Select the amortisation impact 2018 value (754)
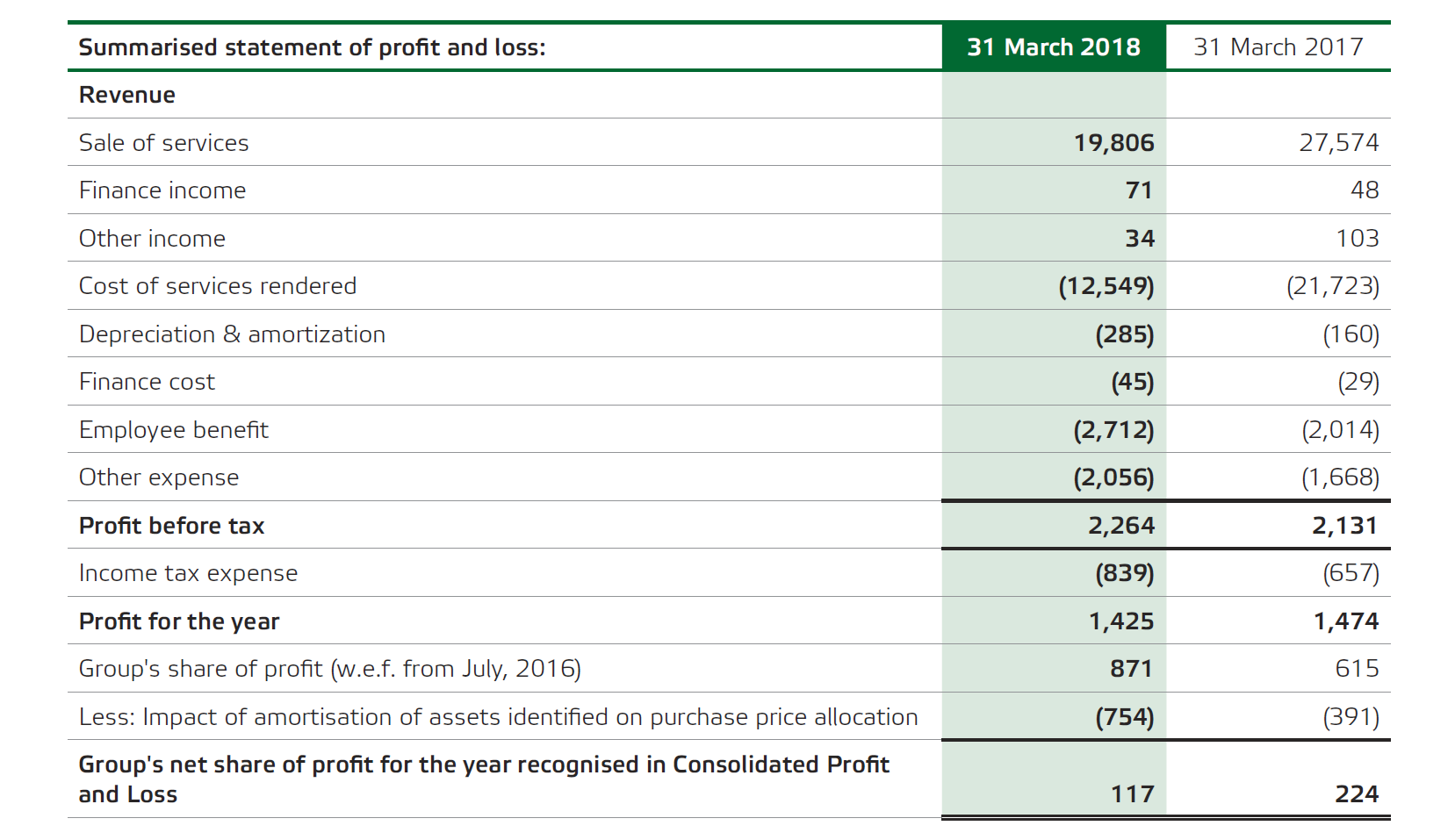Screen dimensions: 1455x840 [1124, 717]
